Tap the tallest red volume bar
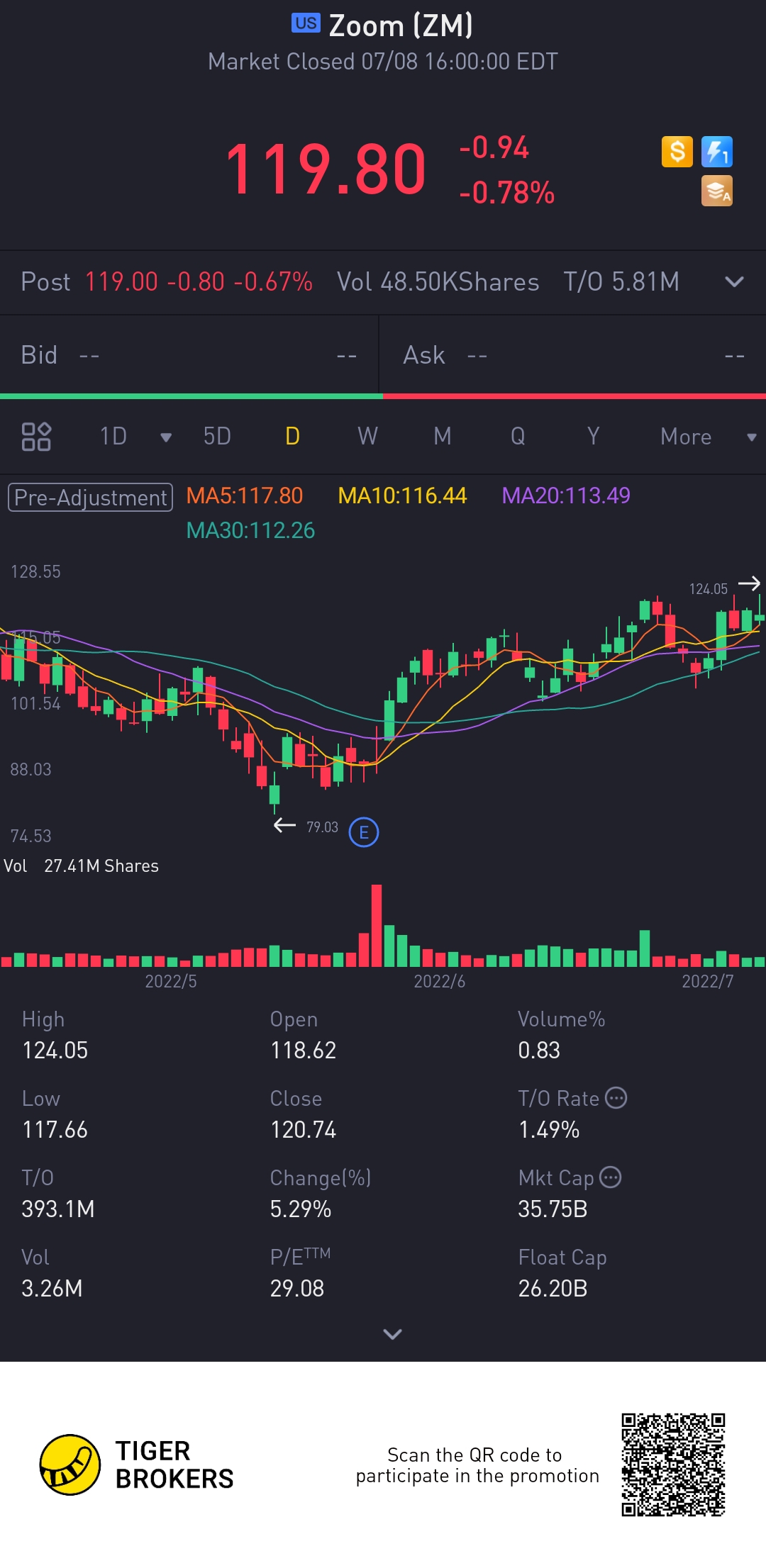The width and height of the screenshot is (766, 1568). 377,926
